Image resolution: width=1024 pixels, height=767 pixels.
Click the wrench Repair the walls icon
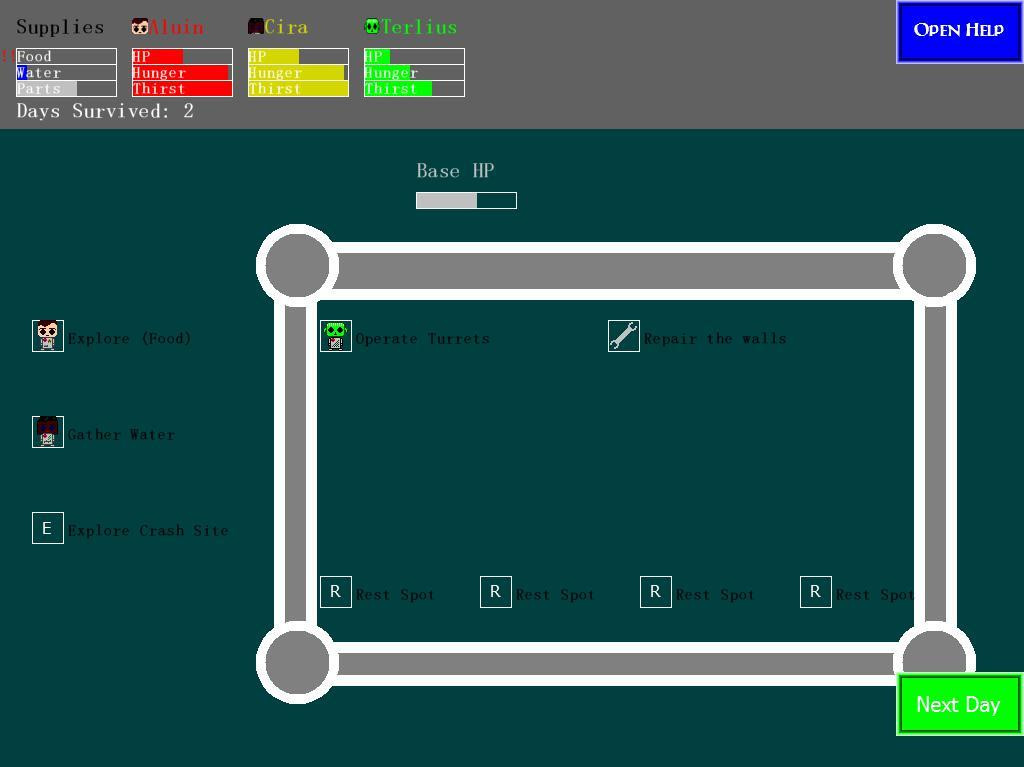coord(624,336)
